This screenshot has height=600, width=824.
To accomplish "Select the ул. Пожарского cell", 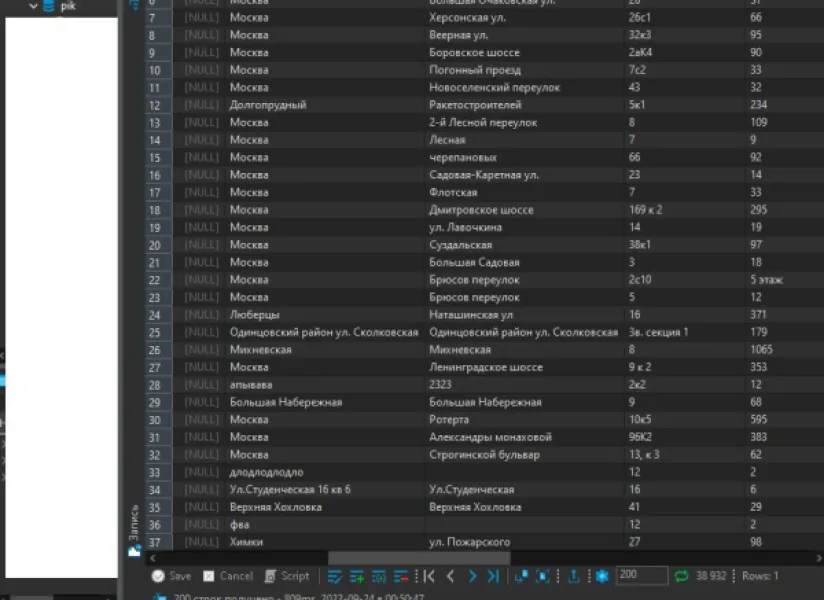I will pos(524,542).
